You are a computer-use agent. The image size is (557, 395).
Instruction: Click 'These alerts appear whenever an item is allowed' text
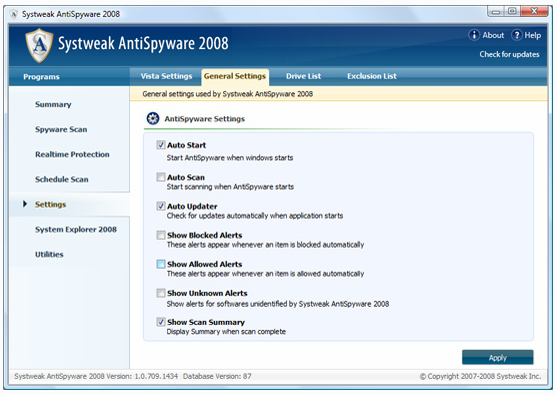[x=265, y=274]
